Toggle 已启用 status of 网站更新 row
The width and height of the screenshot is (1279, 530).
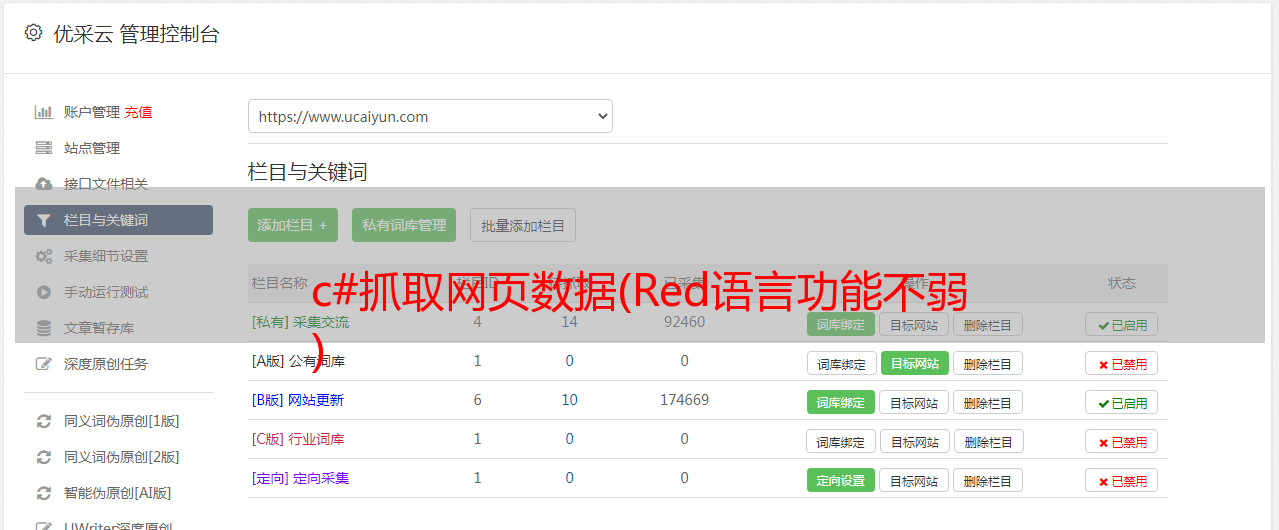1122,402
